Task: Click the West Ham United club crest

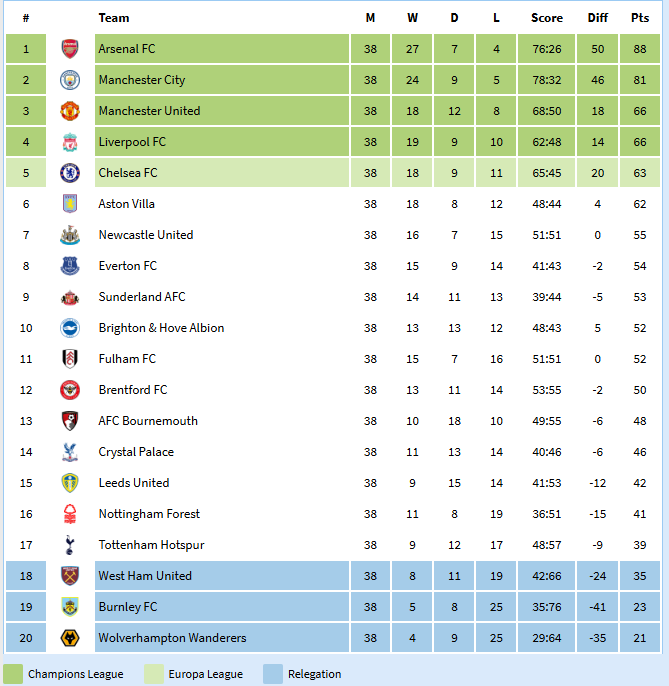Action: point(69,576)
